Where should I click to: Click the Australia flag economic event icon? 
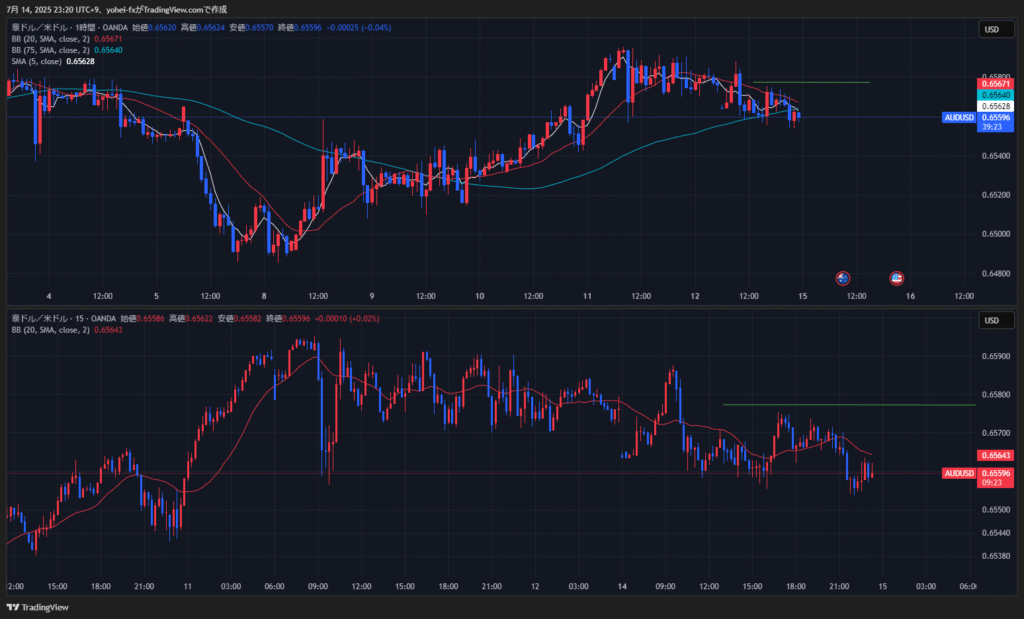[x=843, y=277]
